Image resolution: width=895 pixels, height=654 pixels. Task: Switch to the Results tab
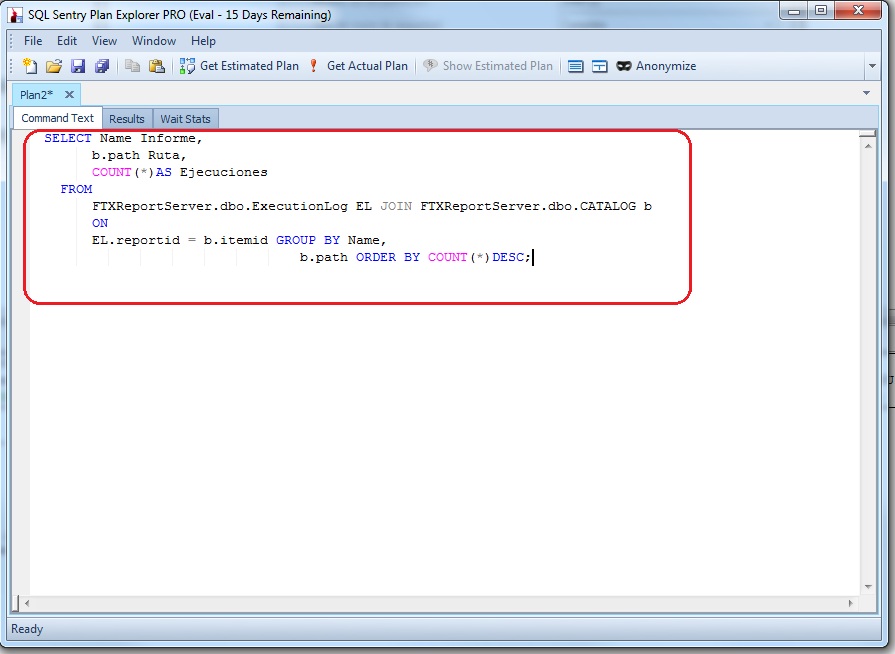click(127, 119)
